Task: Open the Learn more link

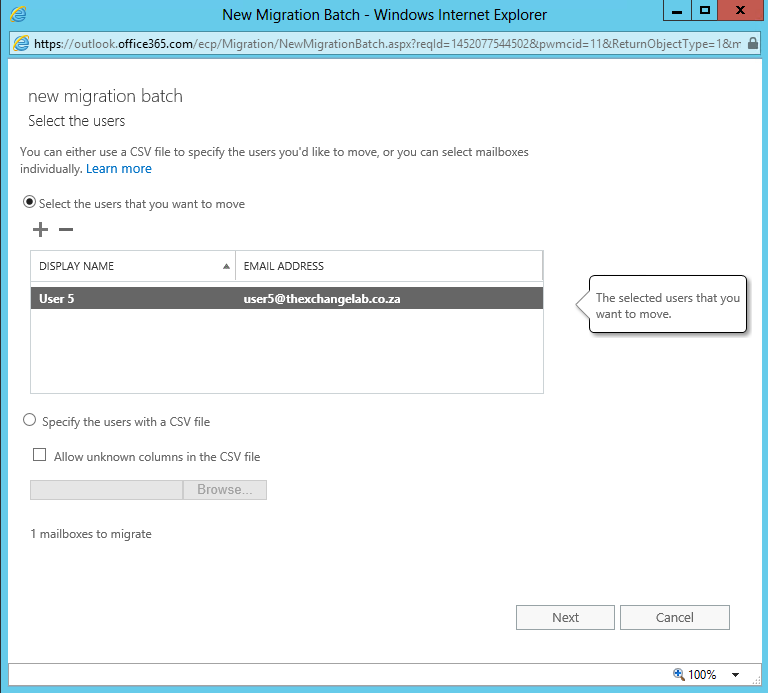Action: pos(119,169)
